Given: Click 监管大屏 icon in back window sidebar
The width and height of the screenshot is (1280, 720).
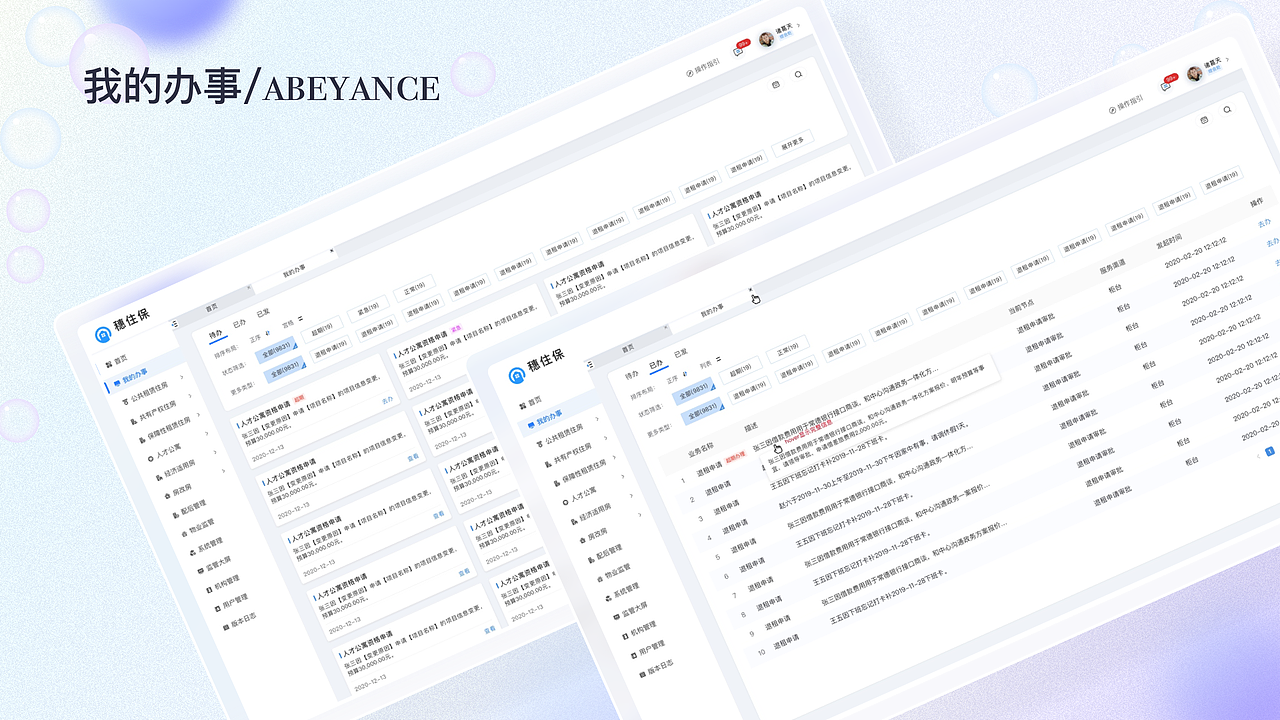Looking at the screenshot, I should 200,570.
